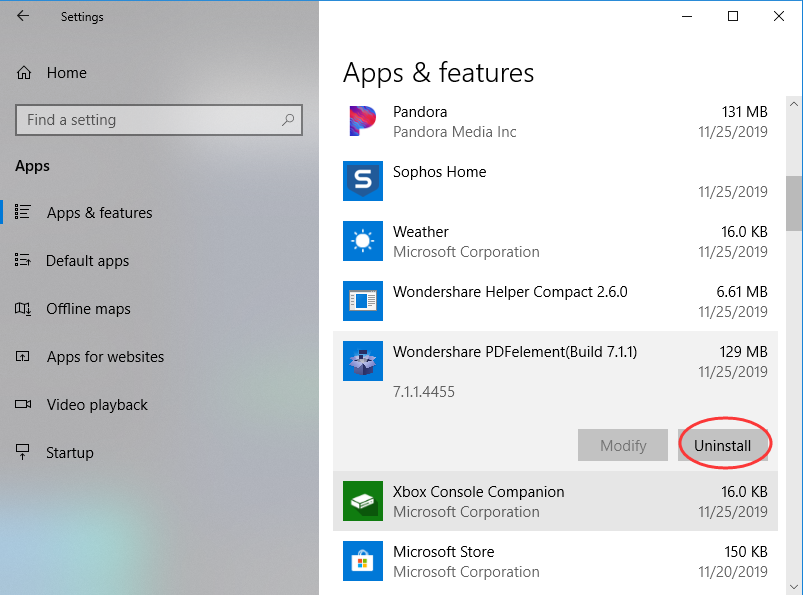Open Home via the house icon

(24, 73)
